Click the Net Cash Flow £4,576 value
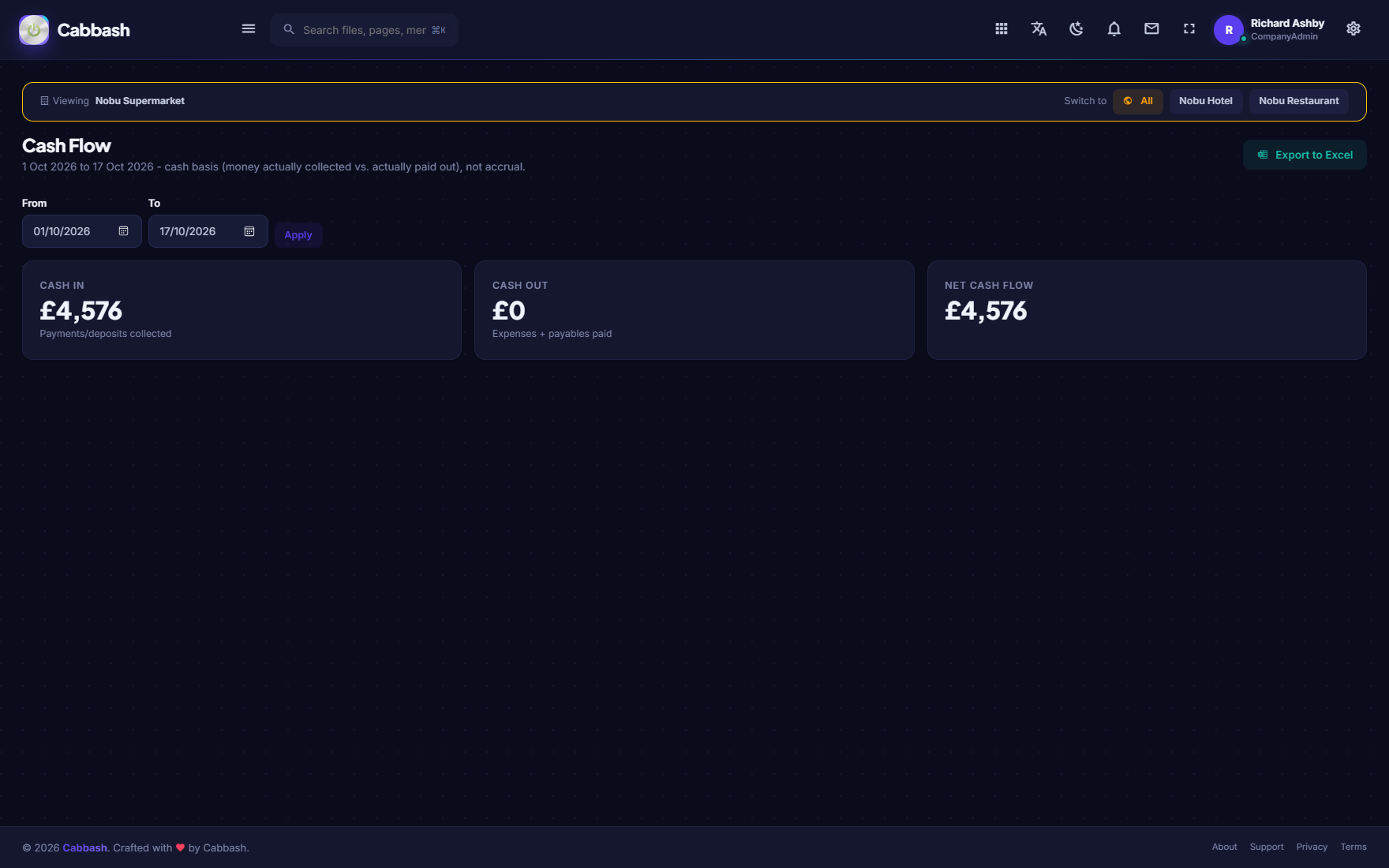Screen dimensions: 1389x868 click(x=986, y=311)
